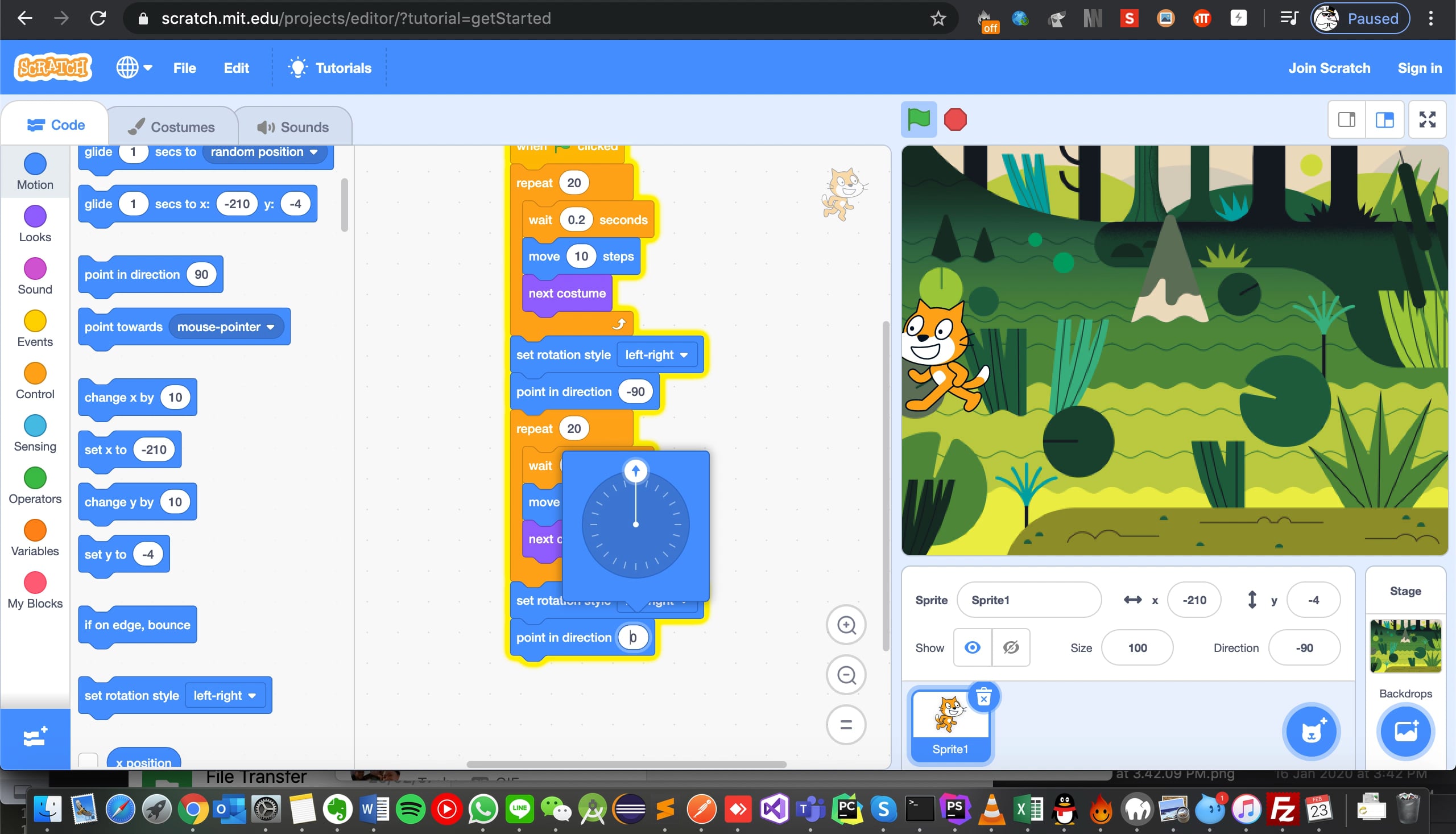Screen dimensions: 1456x834
Task: Delete Sprite1 with trash icon
Action: tap(983, 697)
